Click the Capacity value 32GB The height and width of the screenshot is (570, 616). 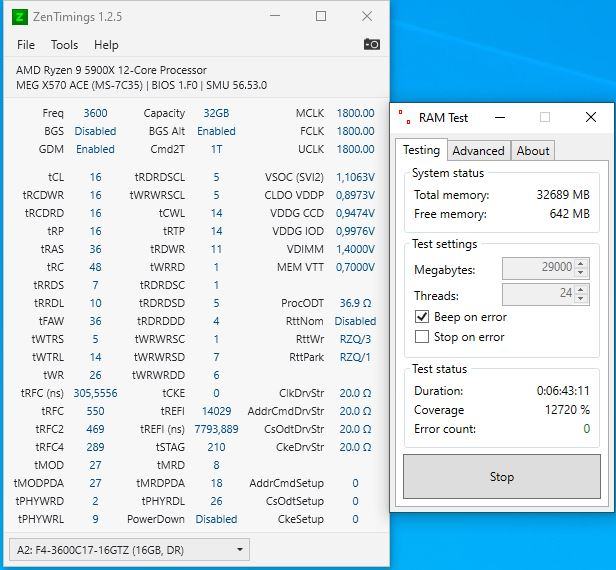pyautogui.click(x=216, y=113)
